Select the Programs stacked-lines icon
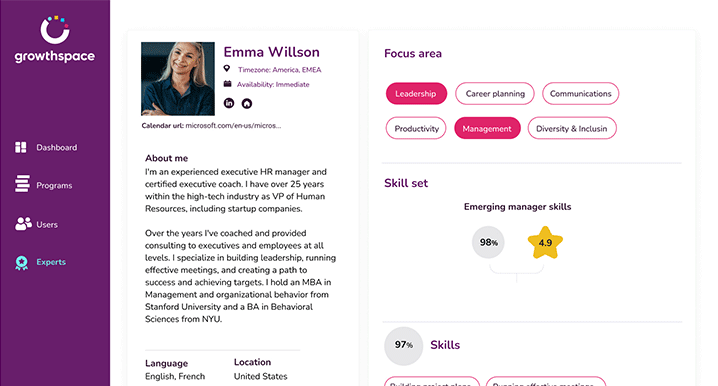 pyautogui.click(x=22, y=184)
